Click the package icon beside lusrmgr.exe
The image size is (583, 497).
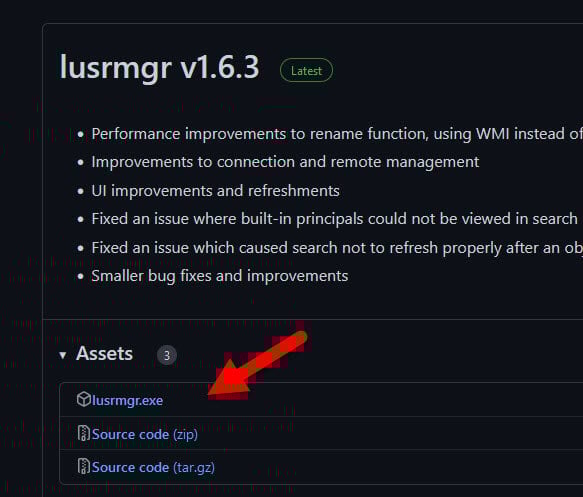[x=84, y=400]
